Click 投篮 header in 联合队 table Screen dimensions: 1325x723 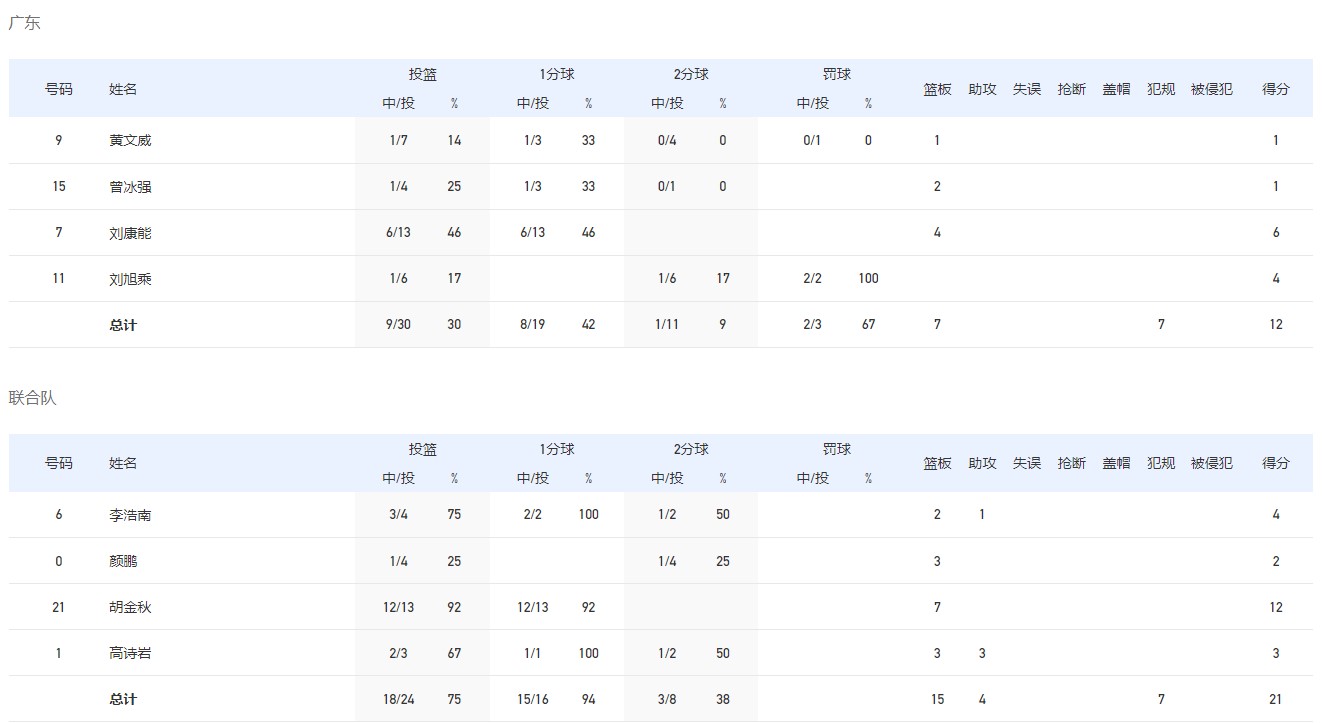pos(422,449)
